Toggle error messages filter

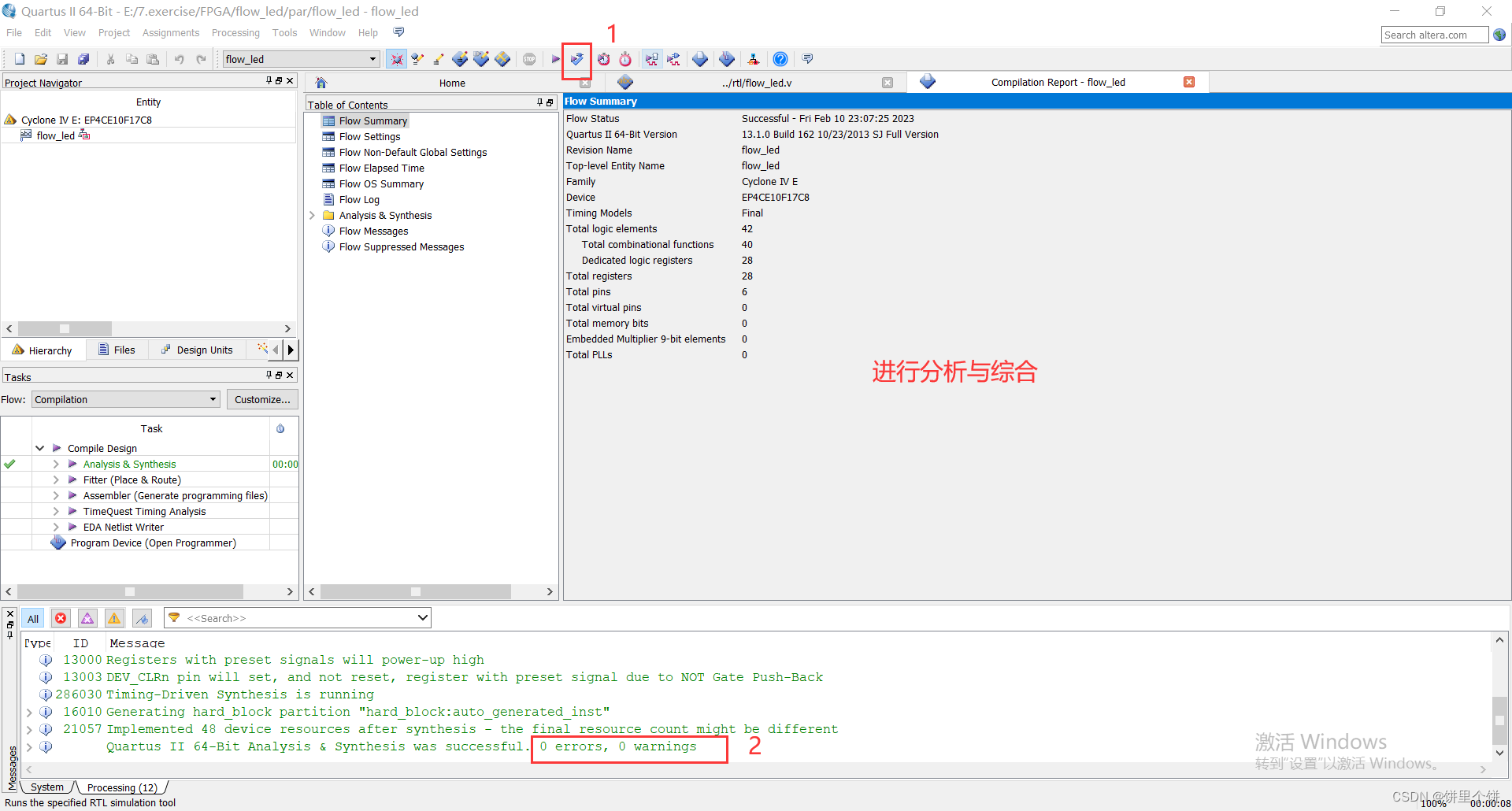[61, 618]
